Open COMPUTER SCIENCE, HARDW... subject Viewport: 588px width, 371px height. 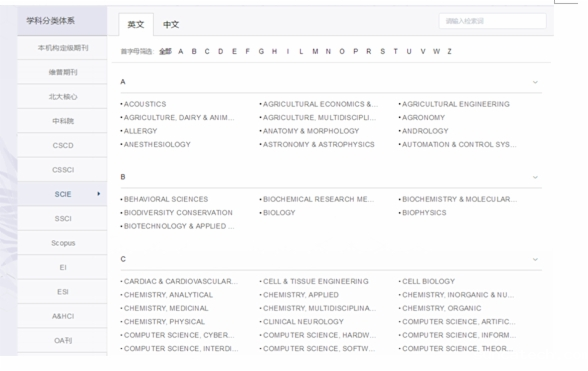[319, 335]
